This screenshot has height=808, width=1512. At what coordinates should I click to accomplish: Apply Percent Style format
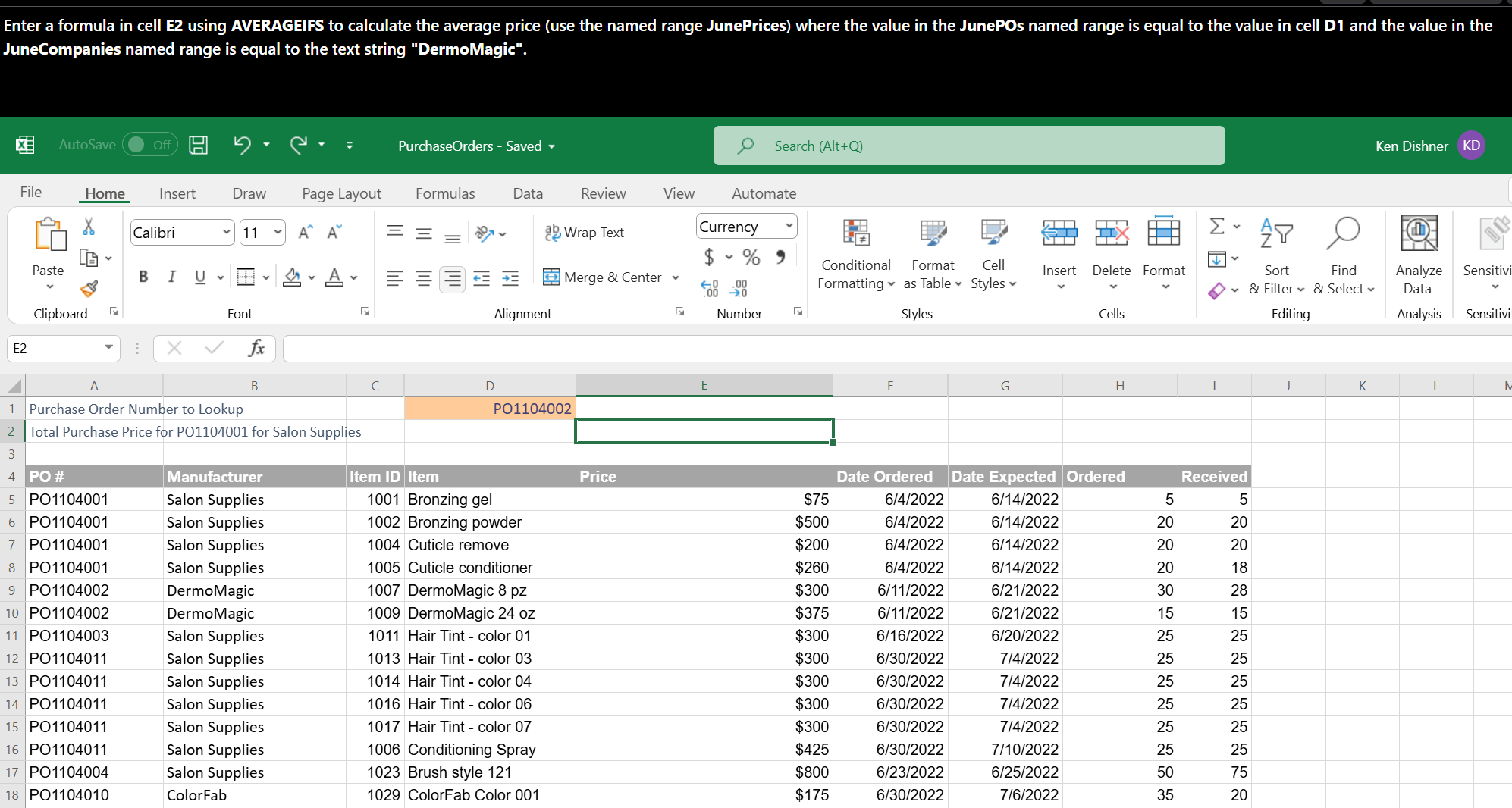(x=751, y=257)
